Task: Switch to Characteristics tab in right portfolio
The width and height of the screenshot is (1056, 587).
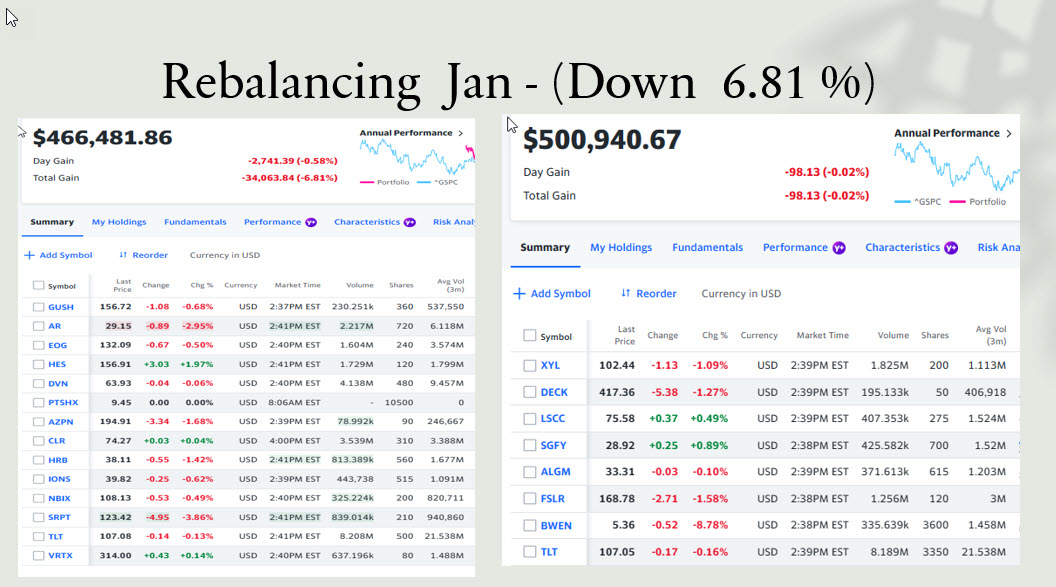Action: pyautogui.click(x=902, y=248)
